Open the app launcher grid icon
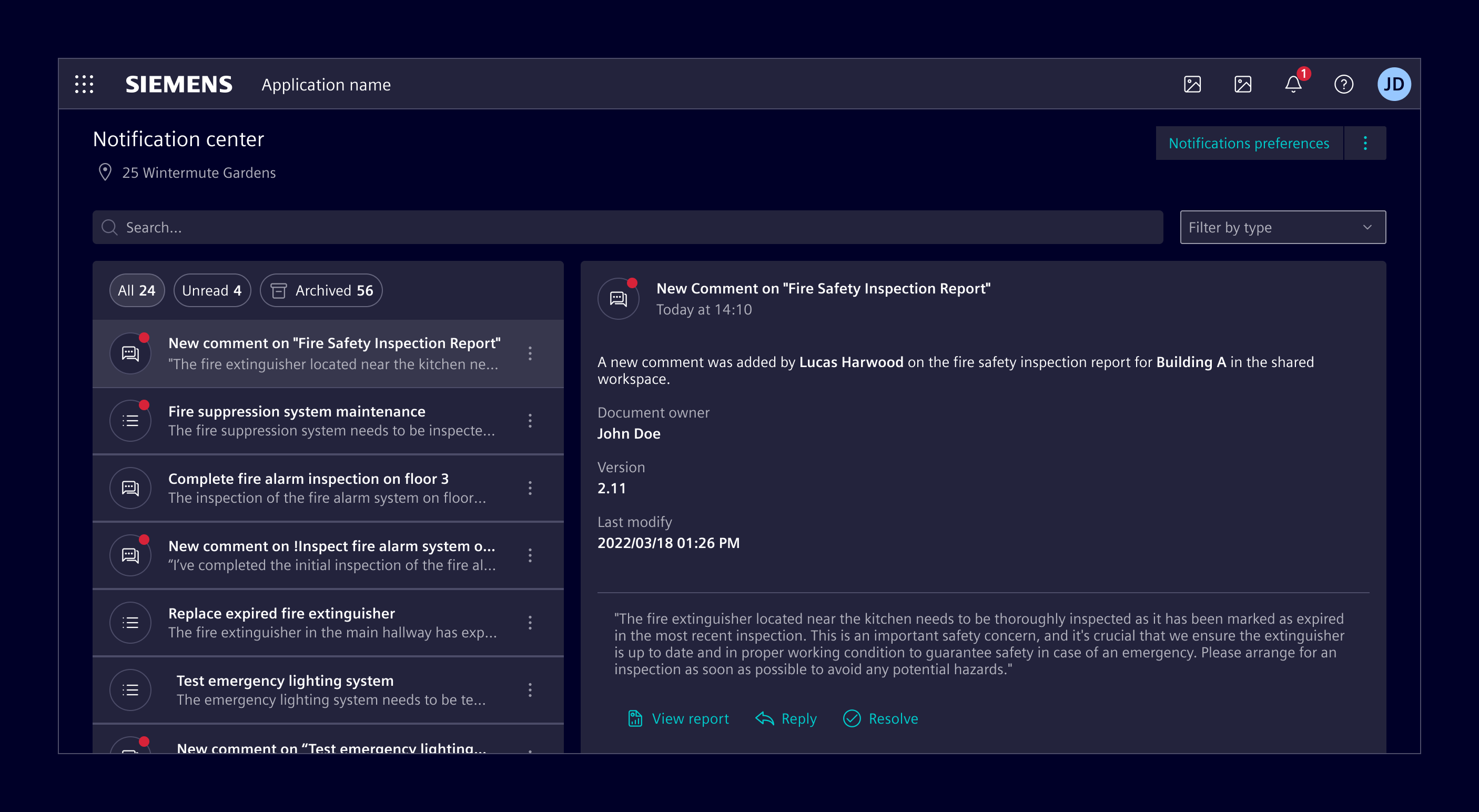This screenshot has height=812, width=1479. pos(84,84)
